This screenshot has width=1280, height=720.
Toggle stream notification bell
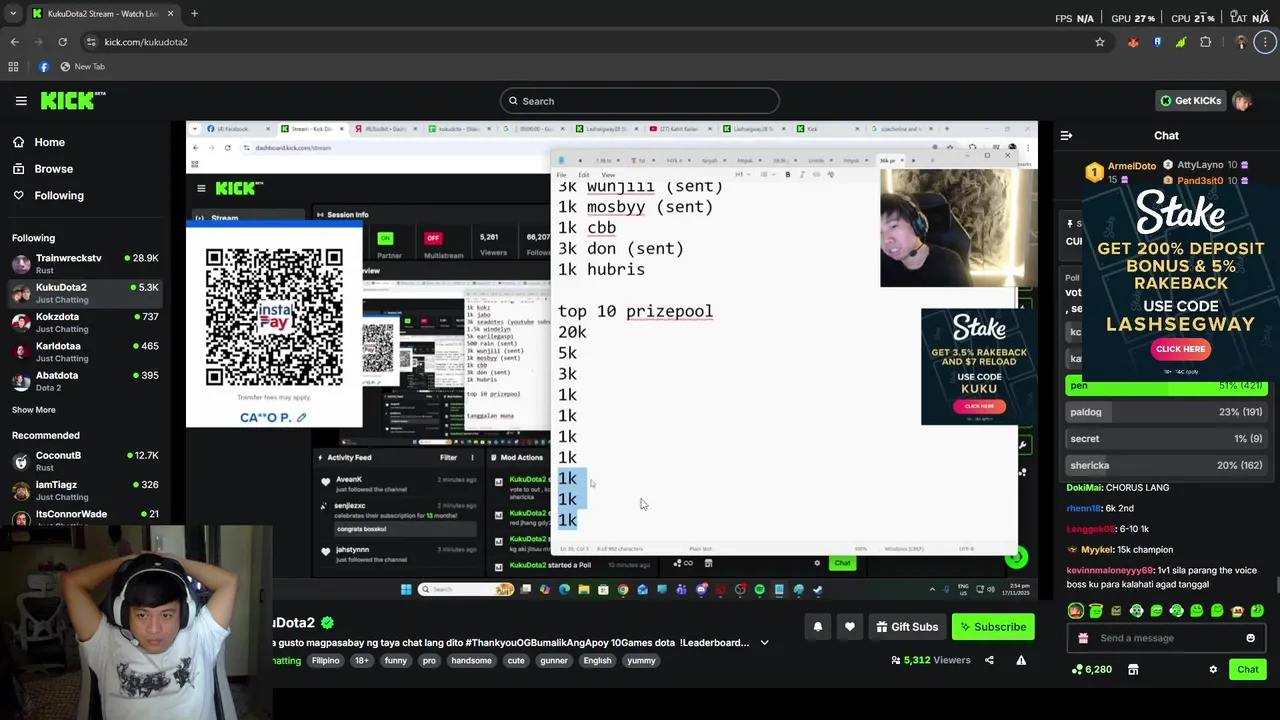(x=817, y=627)
